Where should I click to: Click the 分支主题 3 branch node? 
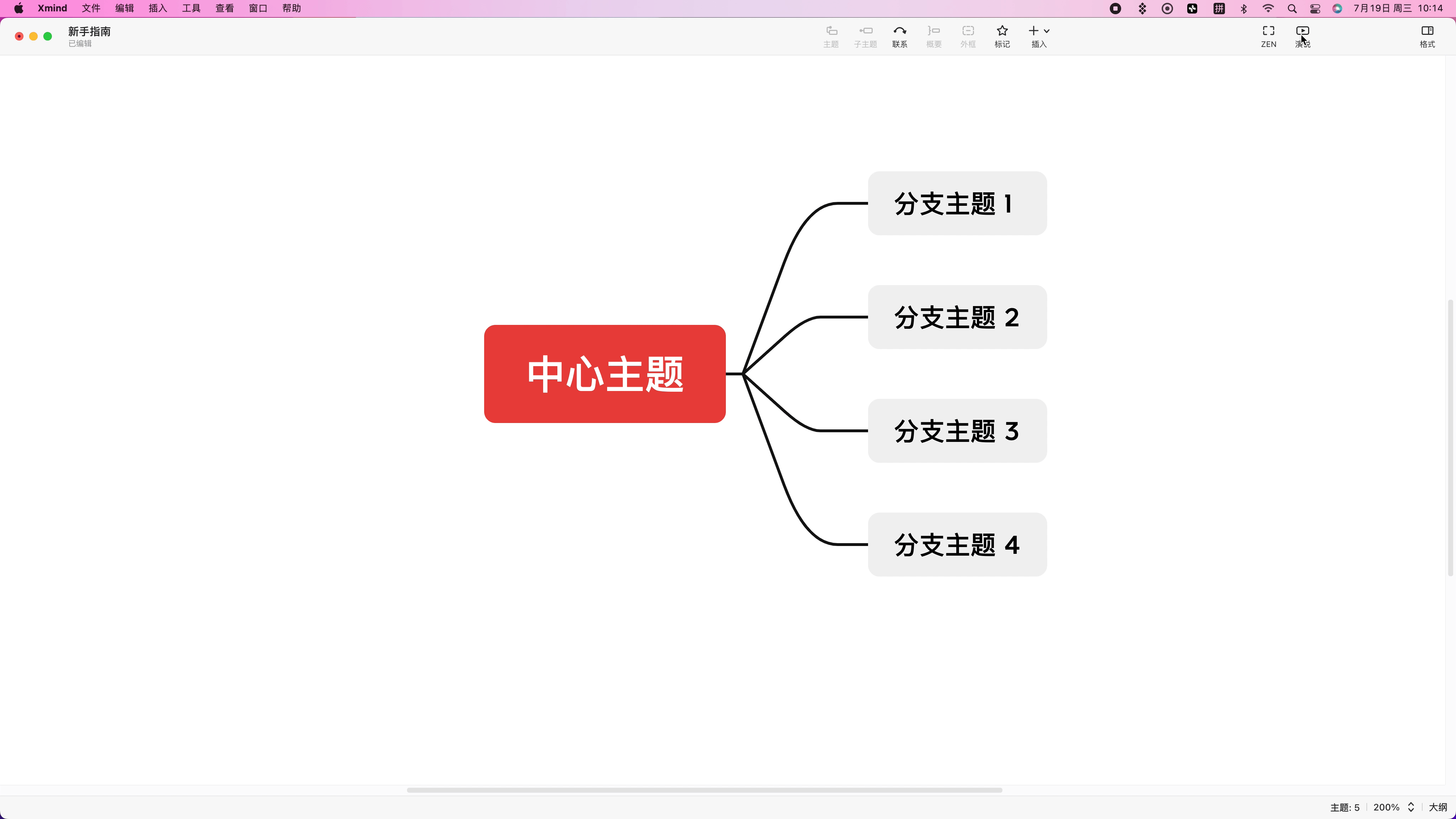(956, 431)
